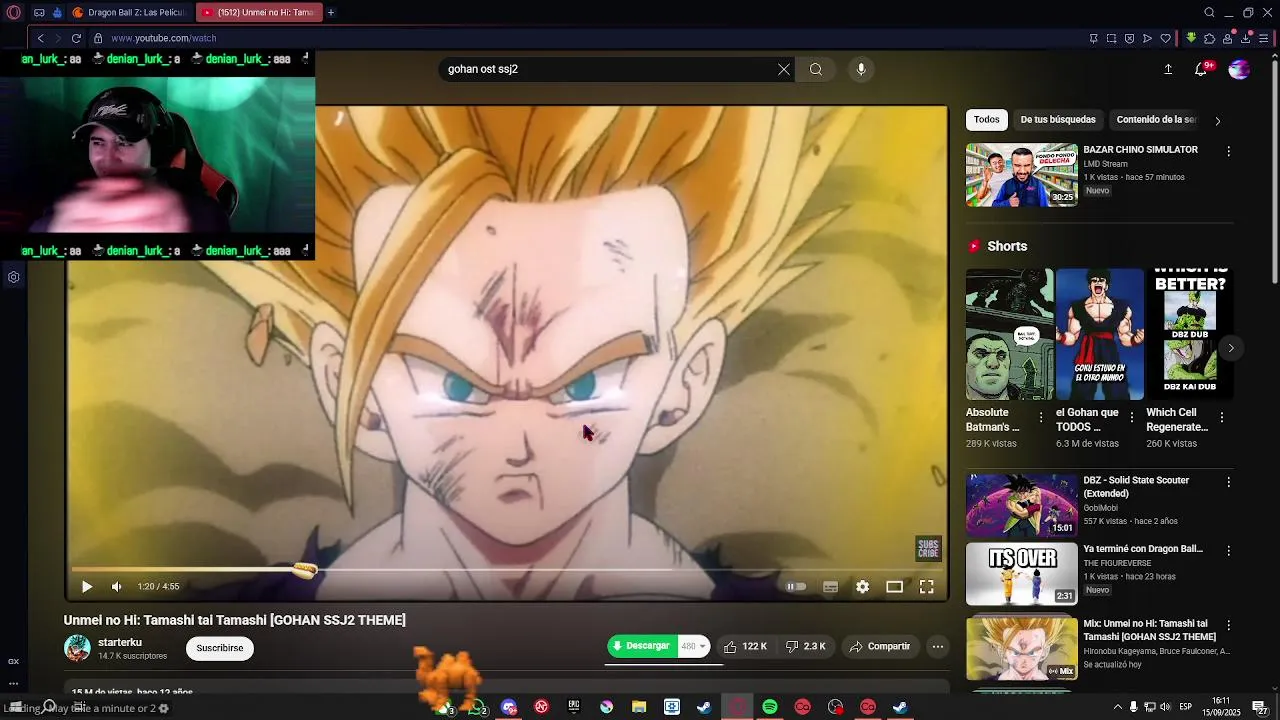1280x720 pixels.
Task: Open options for 'Which Cell Regenerate' short
Action: point(1222,417)
